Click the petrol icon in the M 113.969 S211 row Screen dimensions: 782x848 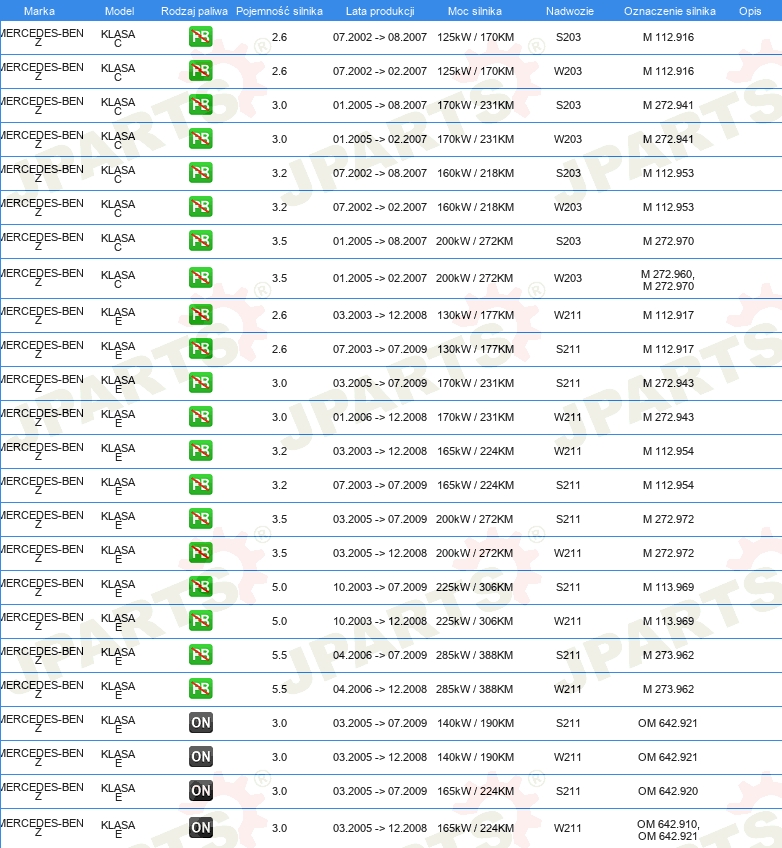tap(201, 587)
